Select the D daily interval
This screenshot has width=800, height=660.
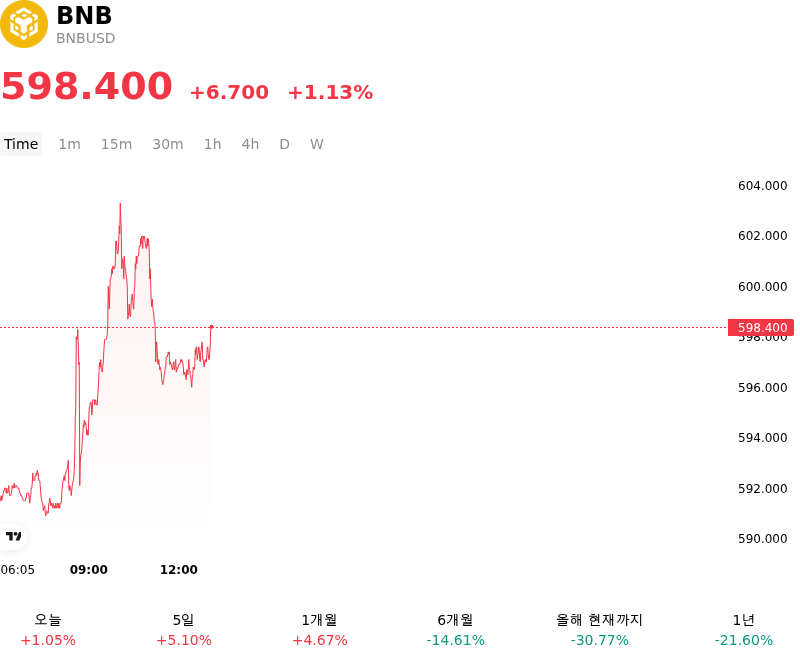[x=285, y=144]
